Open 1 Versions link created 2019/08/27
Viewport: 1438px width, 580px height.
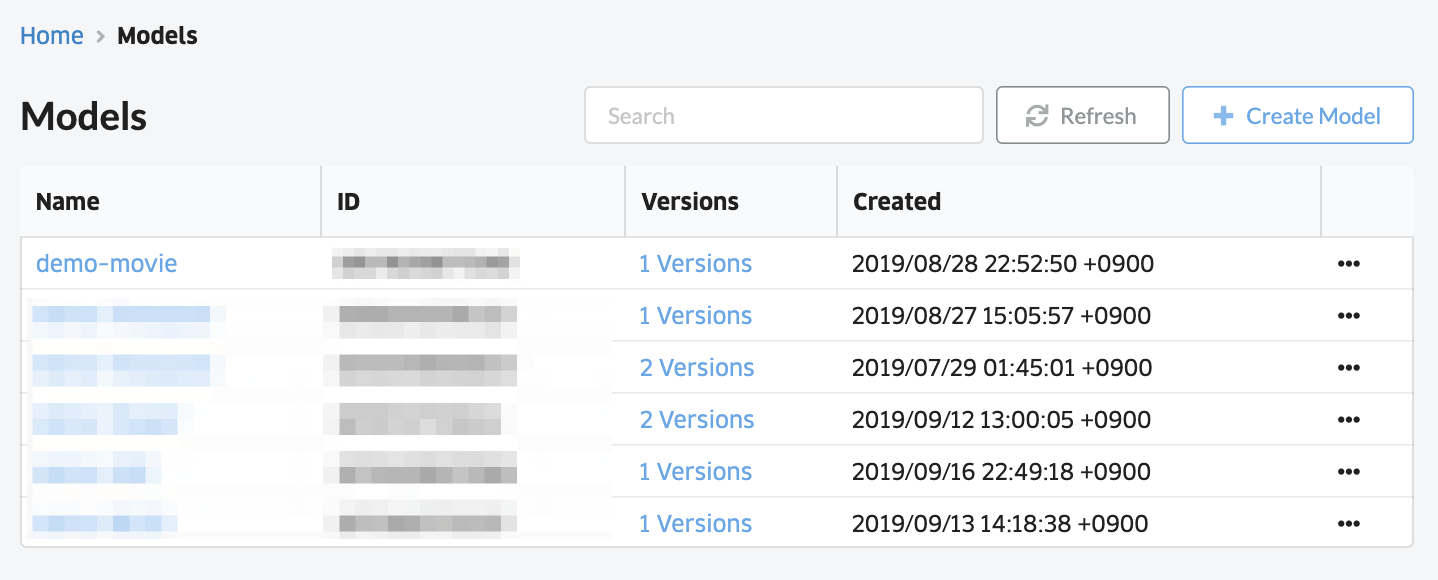click(x=696, y=316)
